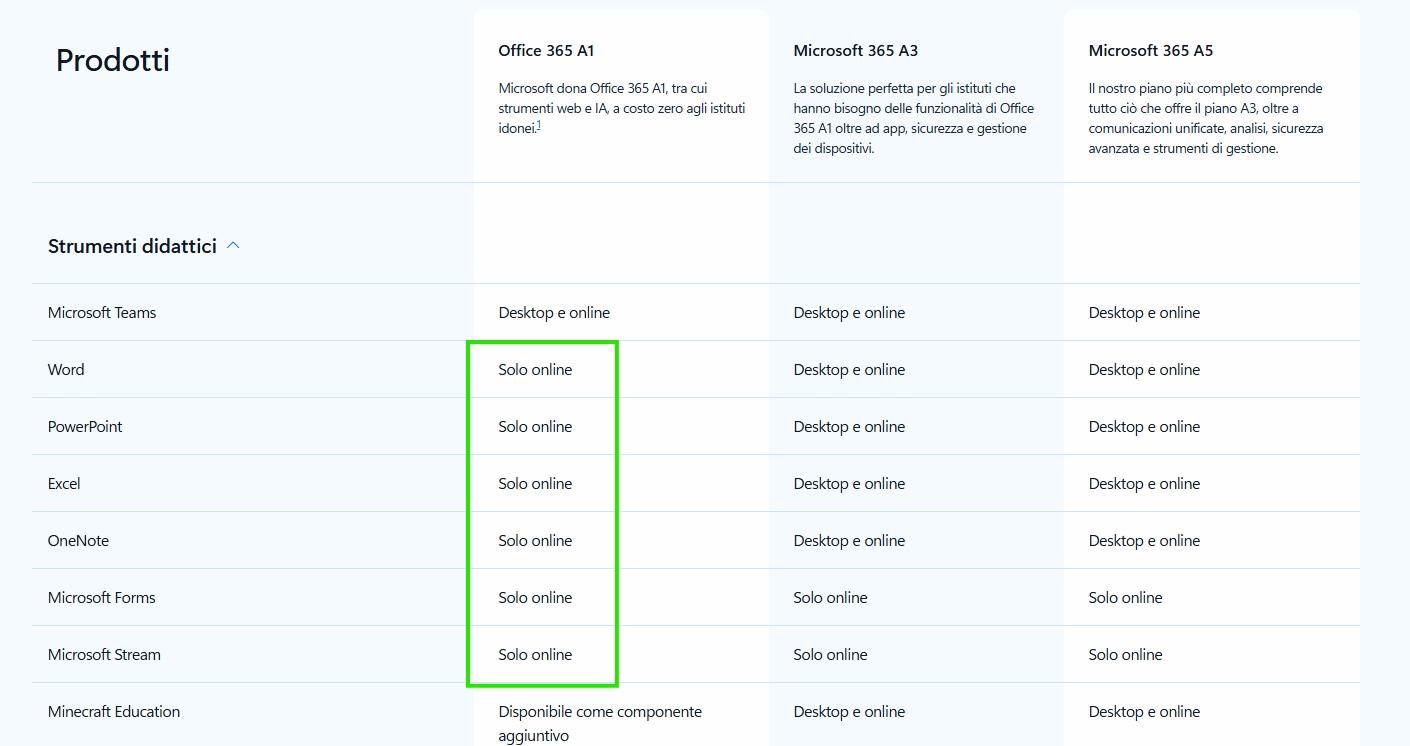
Task: Click Microsoft Teams 'Desktop e online' under A3
Action: point(849,313)
